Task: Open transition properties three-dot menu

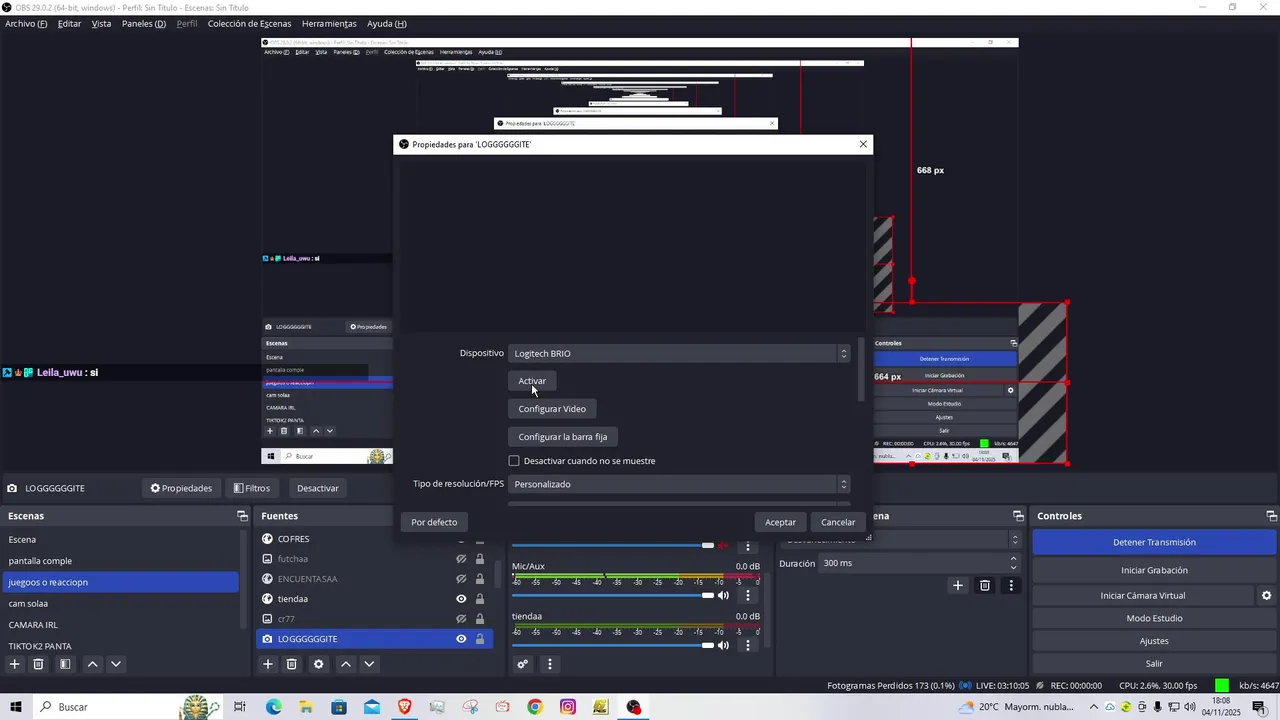Action: click(1011, 585)
